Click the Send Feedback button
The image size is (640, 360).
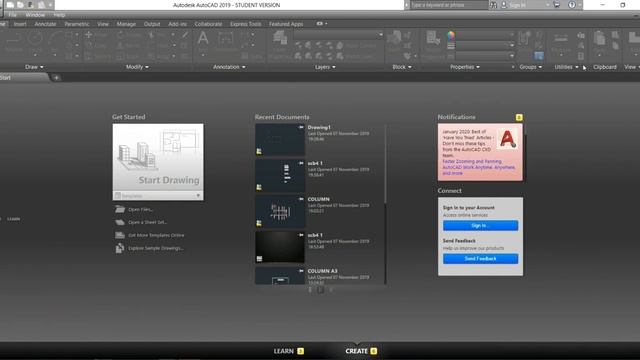(x=480, y=258)
